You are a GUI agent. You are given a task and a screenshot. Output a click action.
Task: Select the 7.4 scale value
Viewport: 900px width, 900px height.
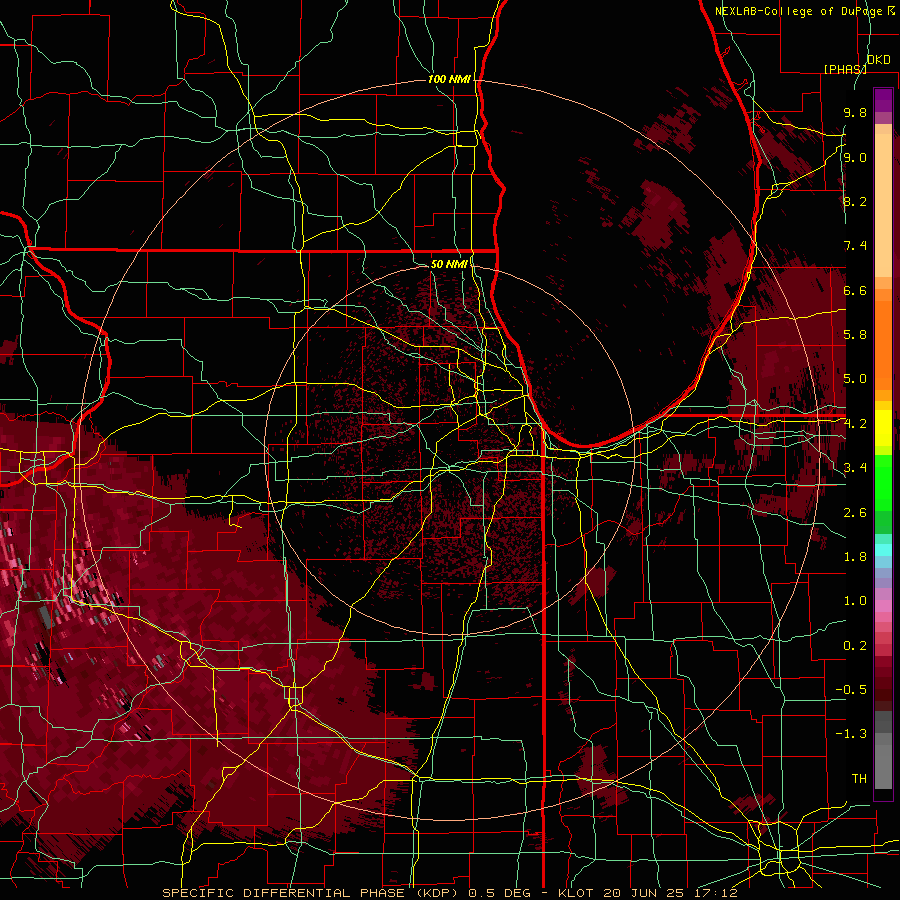point(855,246)
